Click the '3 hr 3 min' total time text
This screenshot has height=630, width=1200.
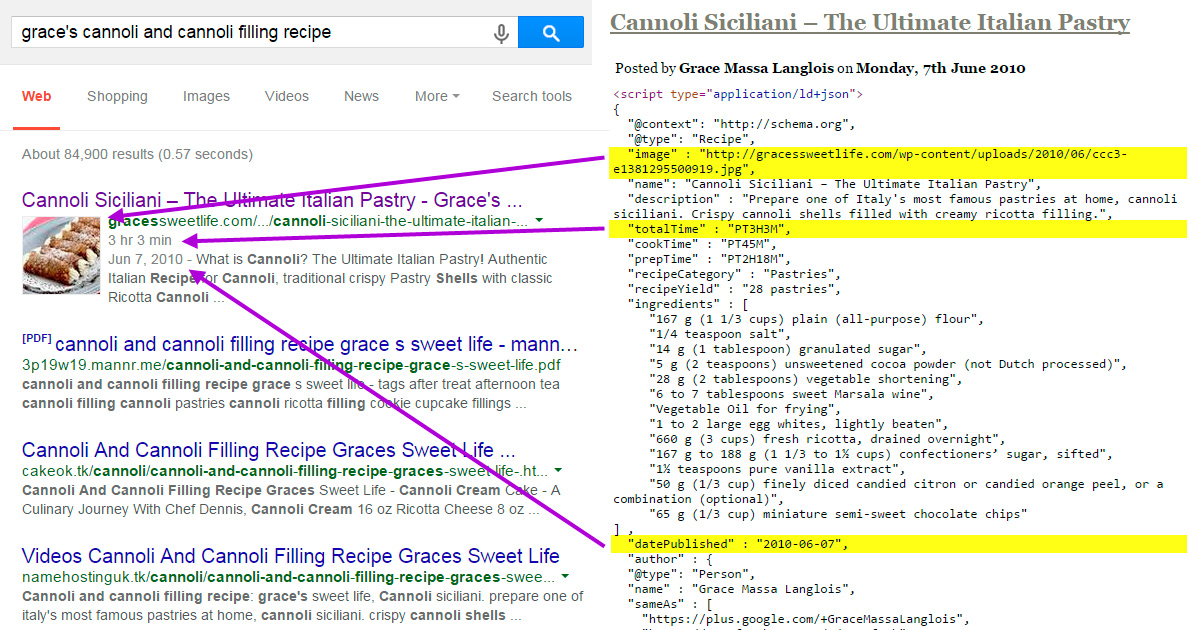click(140, 240)
